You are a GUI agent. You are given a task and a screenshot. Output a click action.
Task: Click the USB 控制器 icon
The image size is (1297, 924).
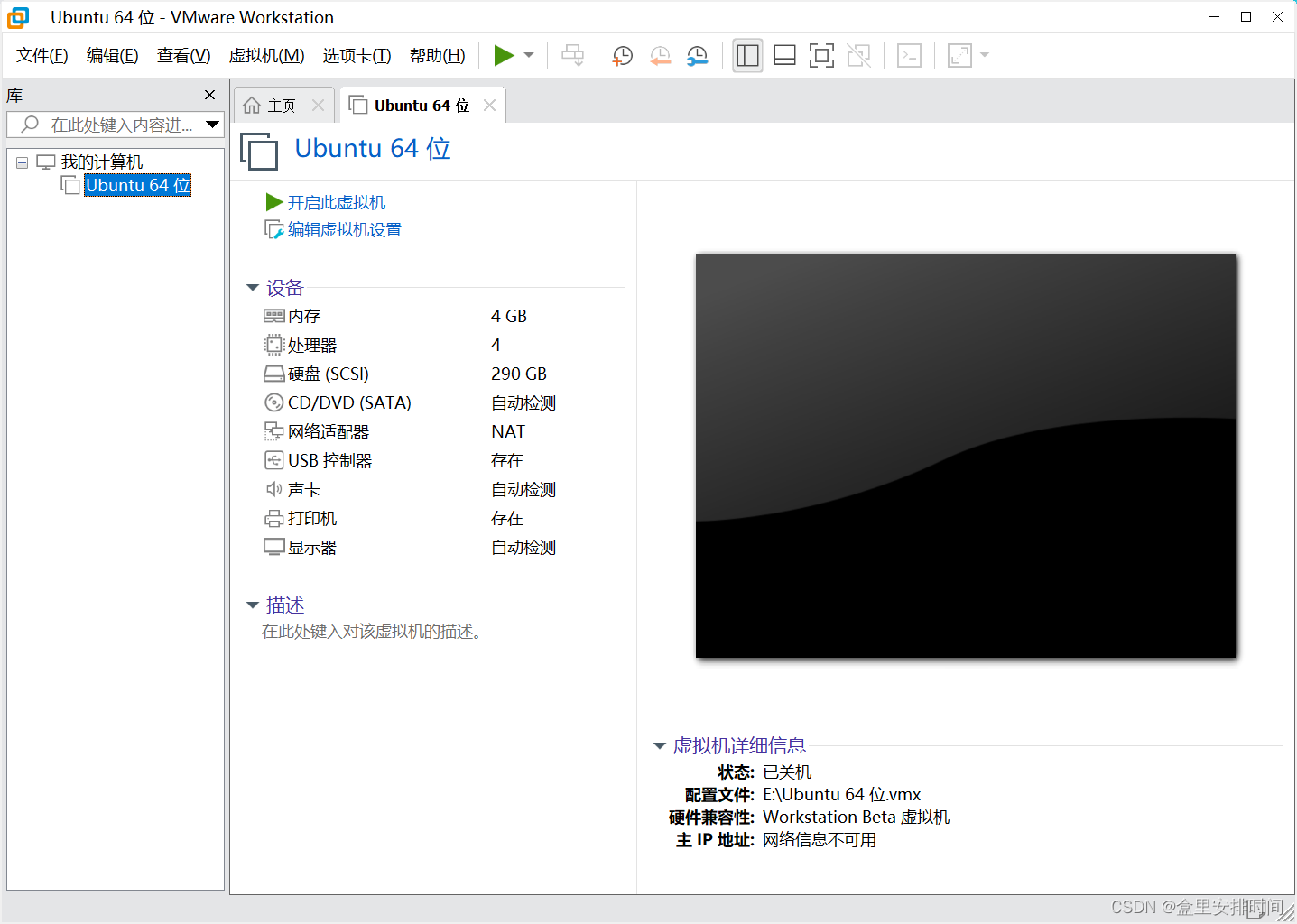coord(274,460)
